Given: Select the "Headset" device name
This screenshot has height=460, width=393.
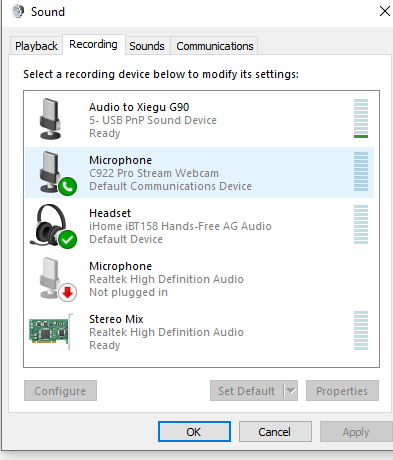Looking at the screenshot, I should pyautogui.click(x=110, y=213).
